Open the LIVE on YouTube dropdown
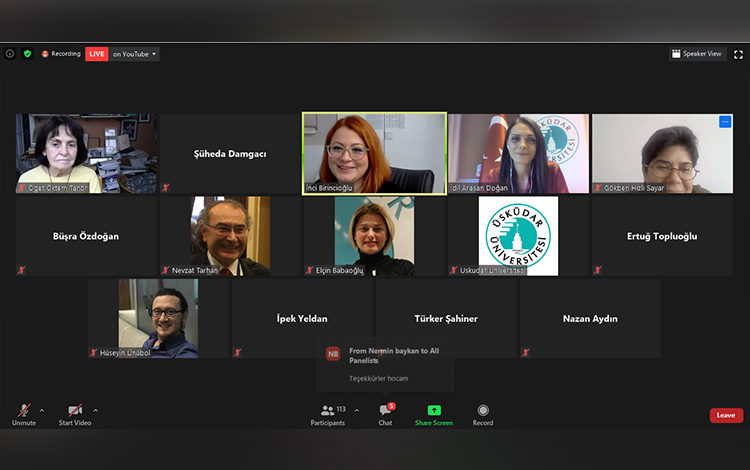 pyautogui.click(x=122, y=54)
